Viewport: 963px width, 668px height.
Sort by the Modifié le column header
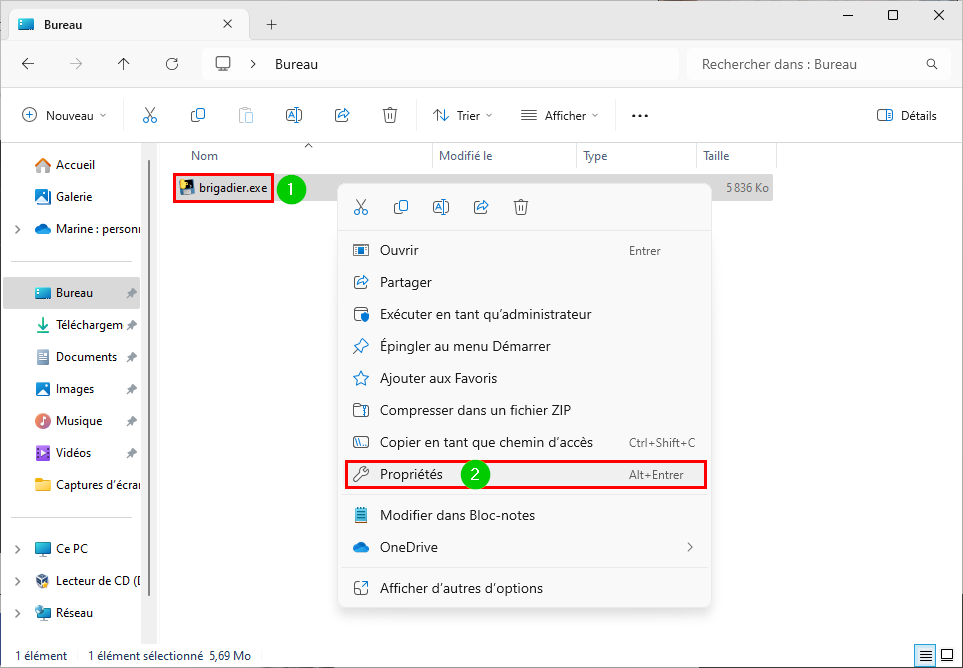point(504,156)
